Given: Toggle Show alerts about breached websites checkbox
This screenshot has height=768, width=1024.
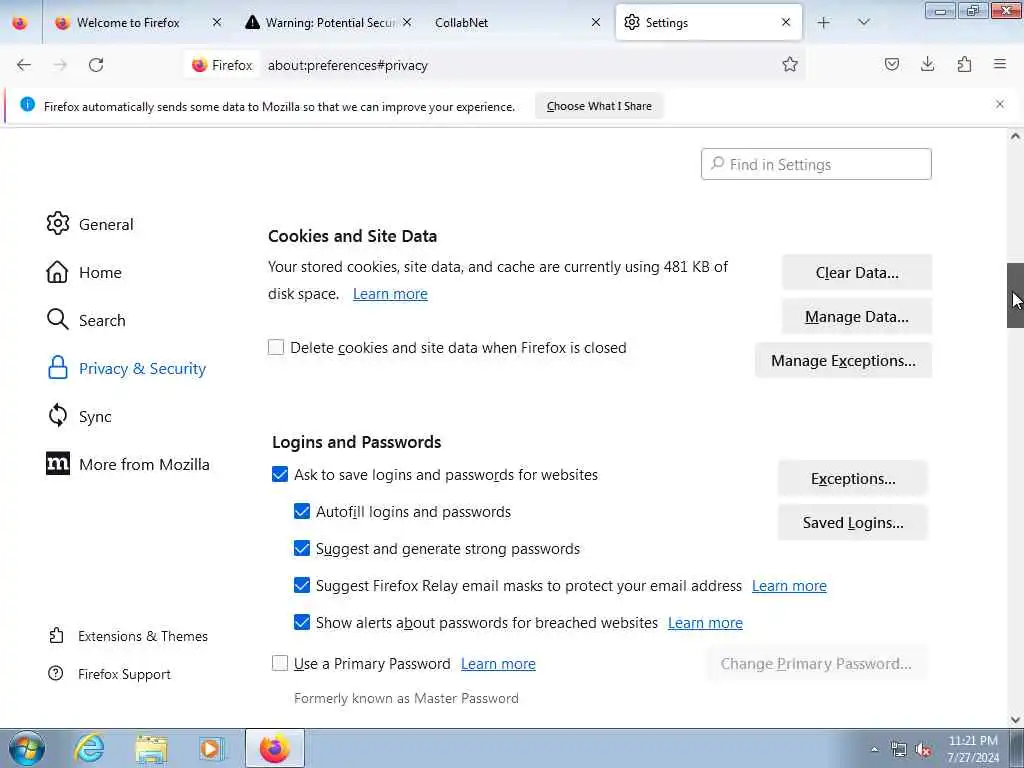Looking at the screenshot, I should coord(302,622).
